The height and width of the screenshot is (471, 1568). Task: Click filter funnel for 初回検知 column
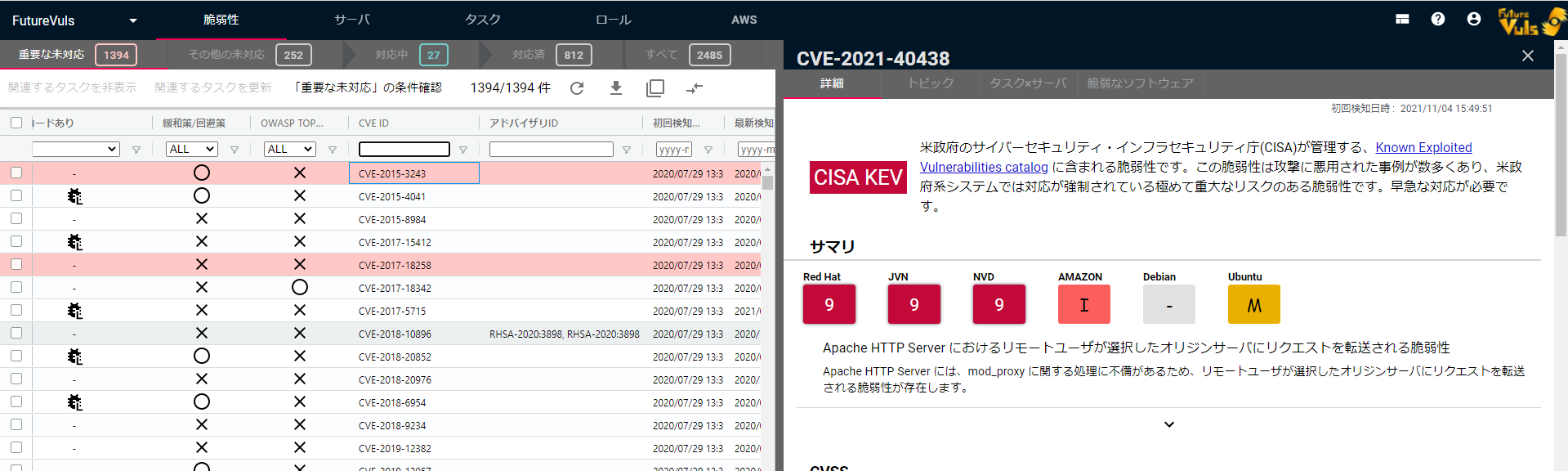(x=708, y=150)
